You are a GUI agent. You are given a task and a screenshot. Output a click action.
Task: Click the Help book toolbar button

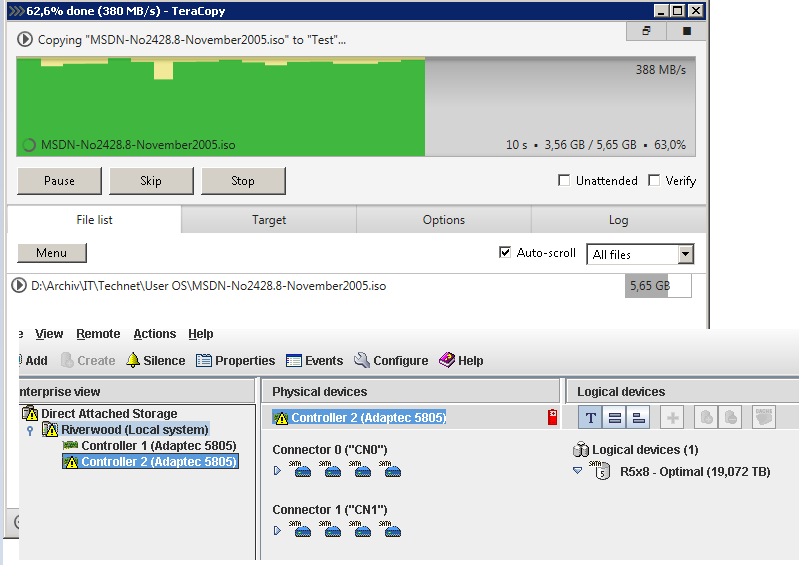[x=461, y=361]
